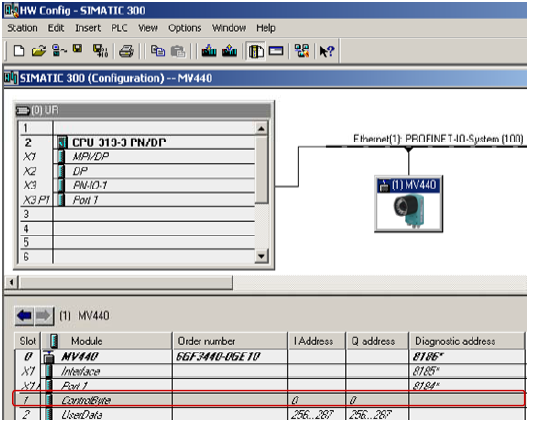Click the horizontal scrollbar thumb
This screenshot has height=426, width=537.
pyautogui.click(x=126, y=283)
